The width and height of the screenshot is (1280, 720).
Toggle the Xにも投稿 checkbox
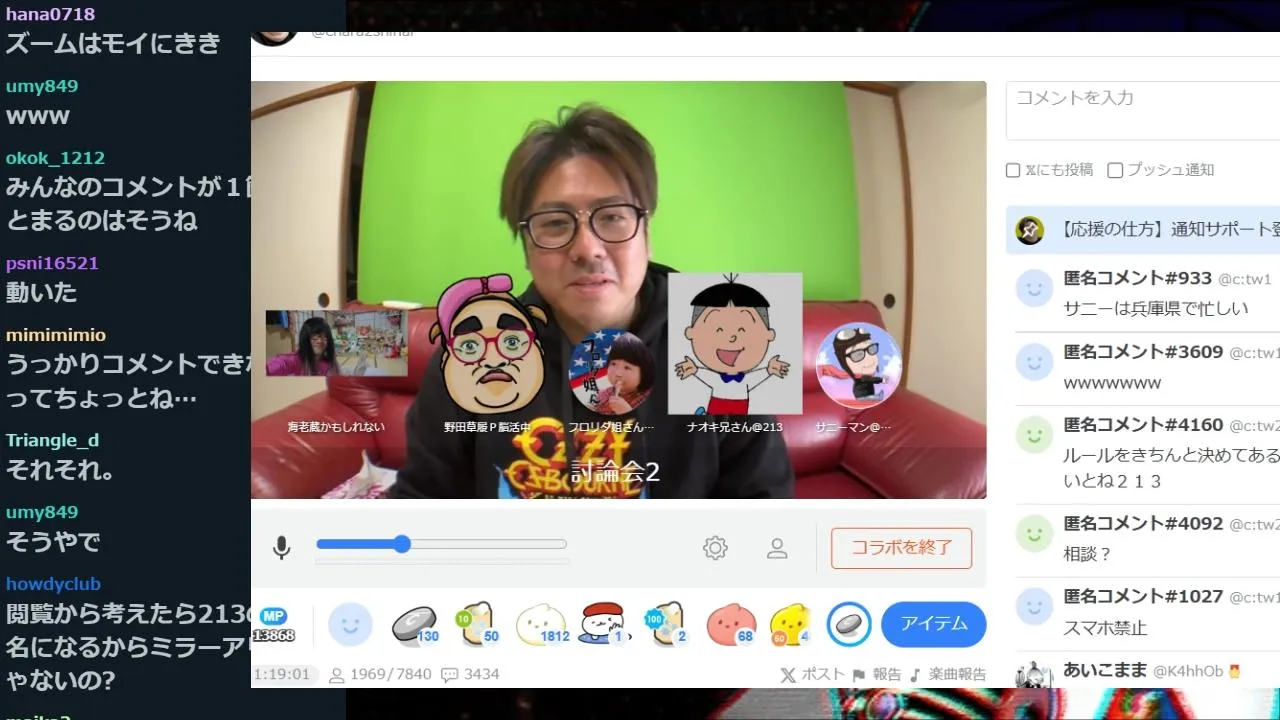1013,170
